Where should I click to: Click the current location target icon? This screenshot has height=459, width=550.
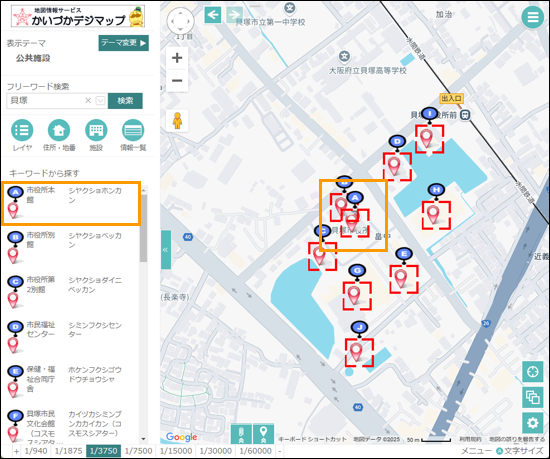coord(532,371)
